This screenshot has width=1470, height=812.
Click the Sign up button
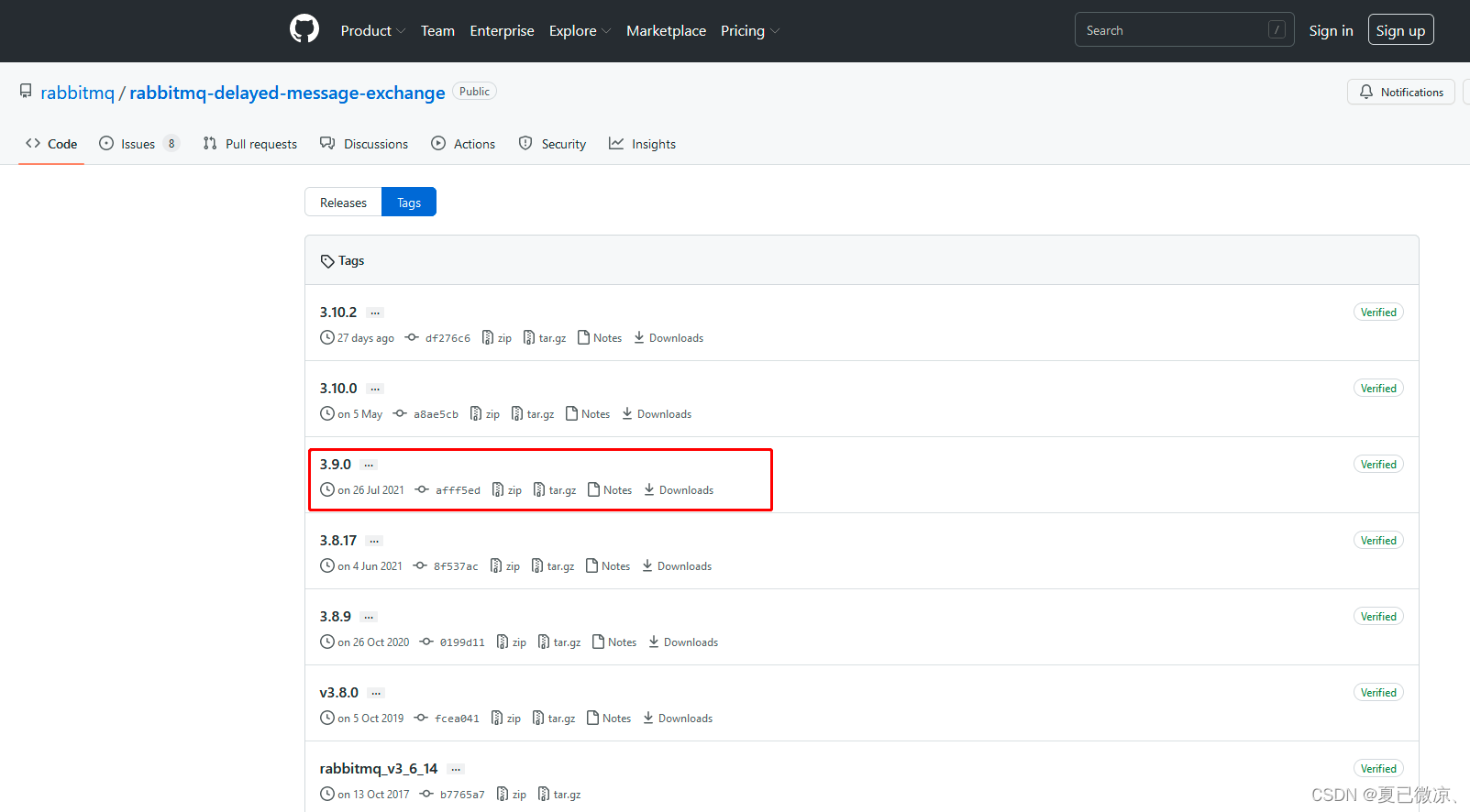pyautogui.click(x=1400, y=30)
